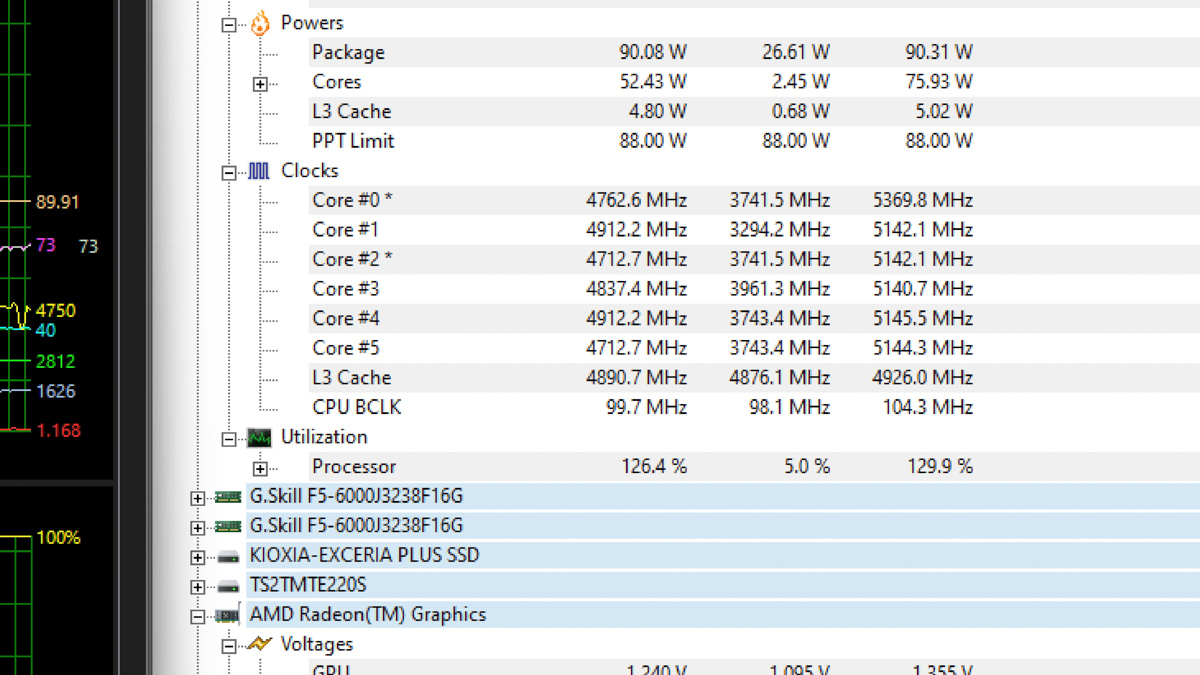Click Cores minimum value 2.45 W

[x=800, y=82]
